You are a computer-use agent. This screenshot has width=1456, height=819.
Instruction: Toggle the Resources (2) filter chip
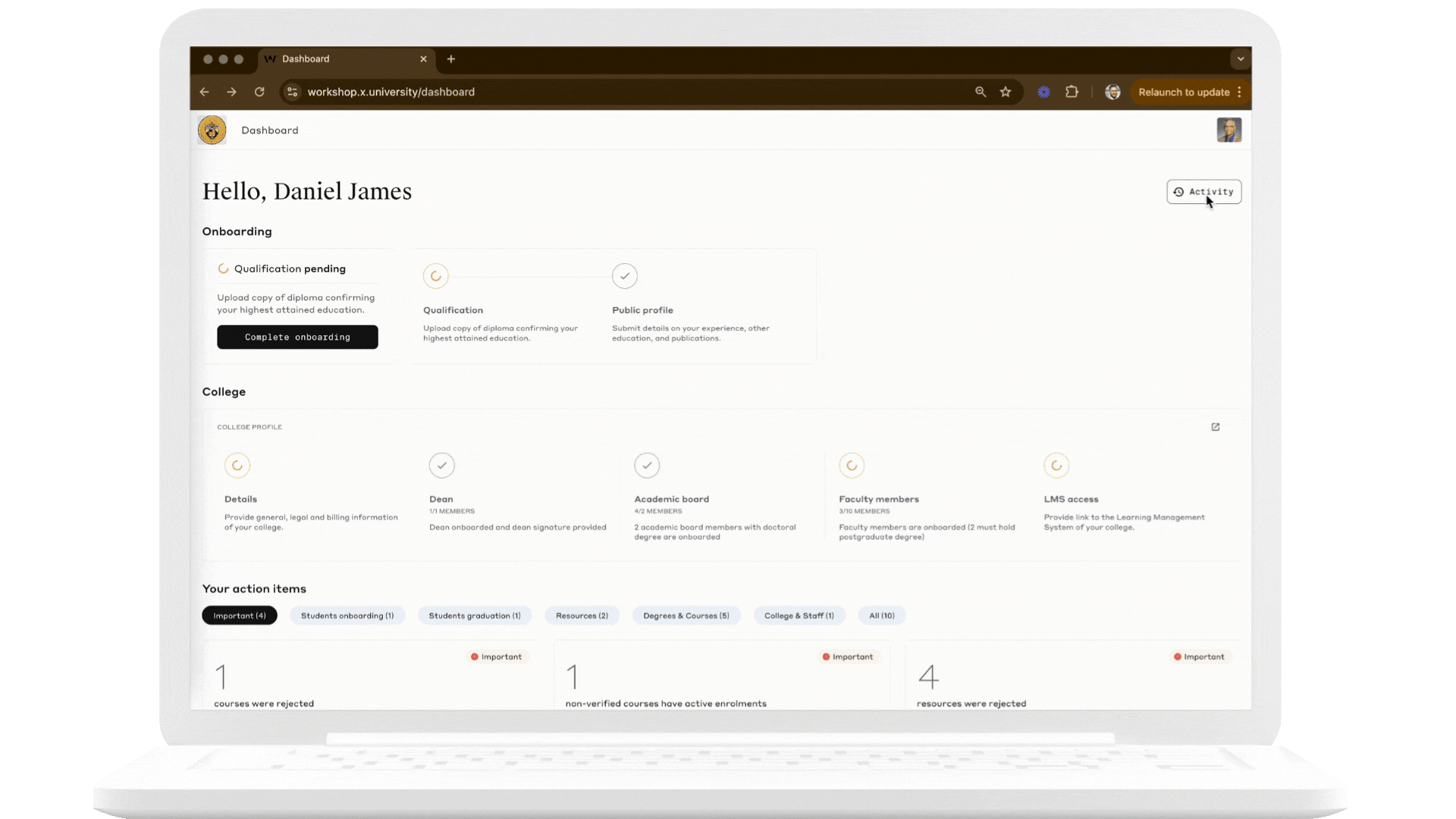[582, 615]
